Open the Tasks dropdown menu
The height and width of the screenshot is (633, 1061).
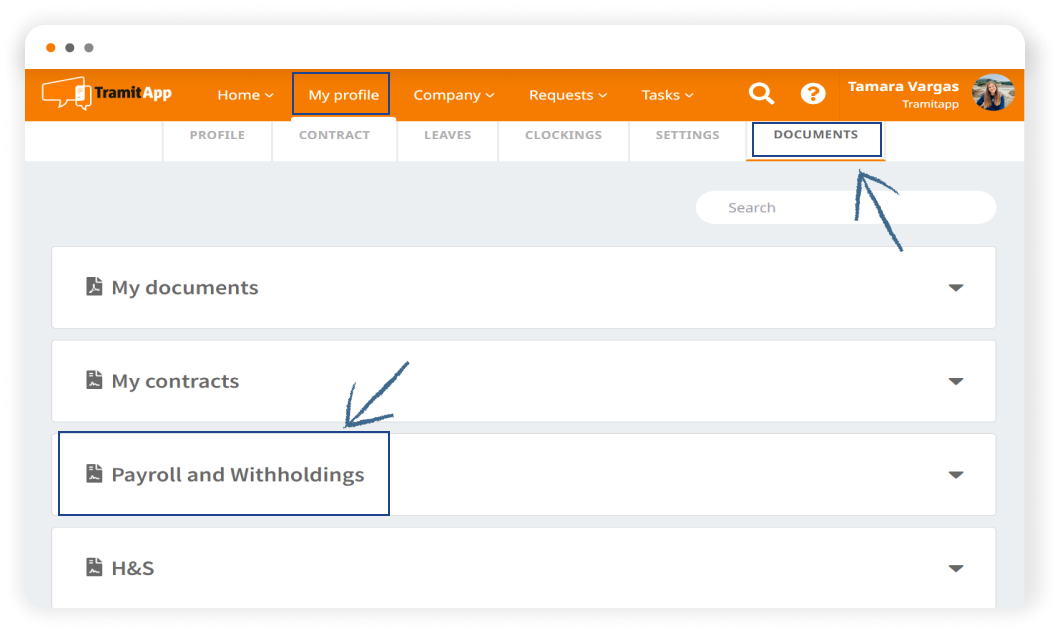pyautogui.click(x=667, y=95)
